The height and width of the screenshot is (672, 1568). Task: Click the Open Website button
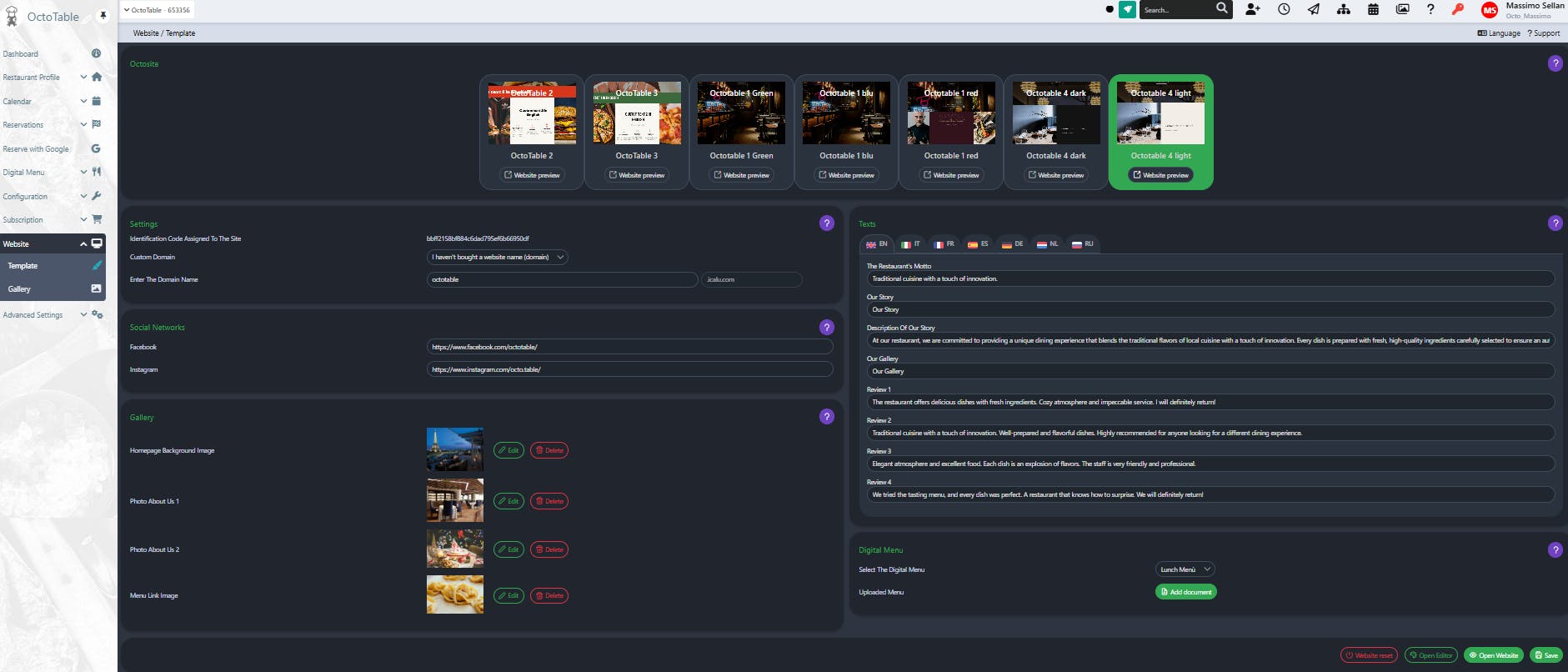tap(1494, 655)
